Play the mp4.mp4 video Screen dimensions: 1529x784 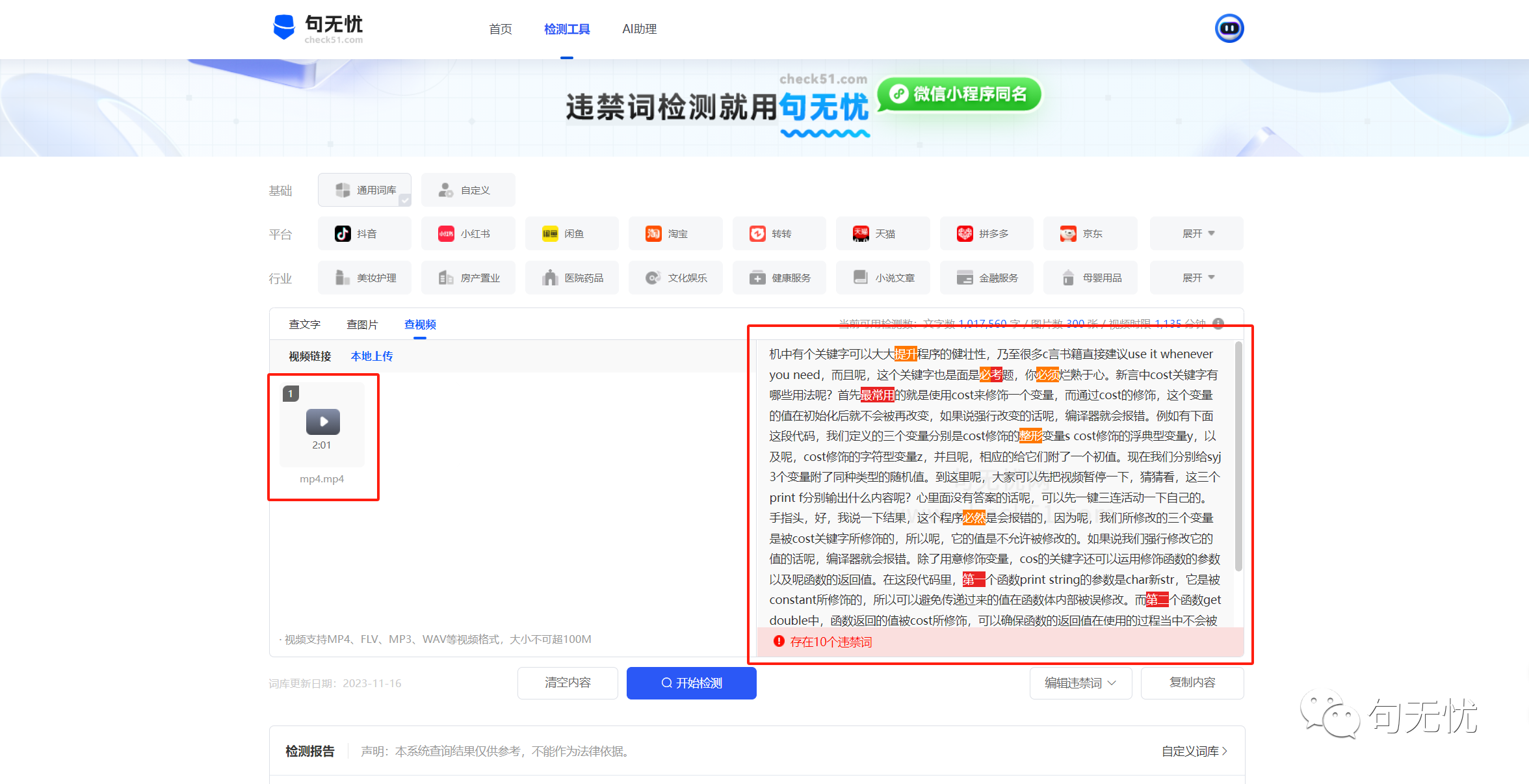323,421
